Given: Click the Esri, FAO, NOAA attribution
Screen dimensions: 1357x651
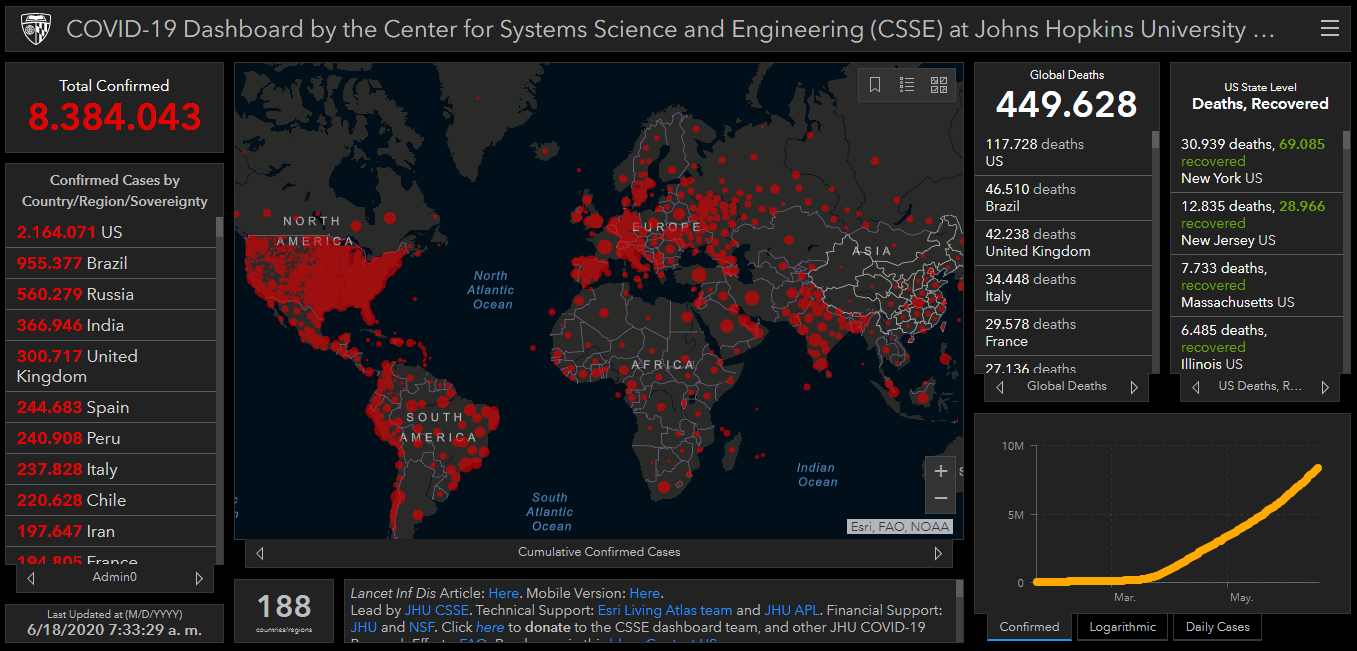Looking at the screenshot, I should pos(900,527).
